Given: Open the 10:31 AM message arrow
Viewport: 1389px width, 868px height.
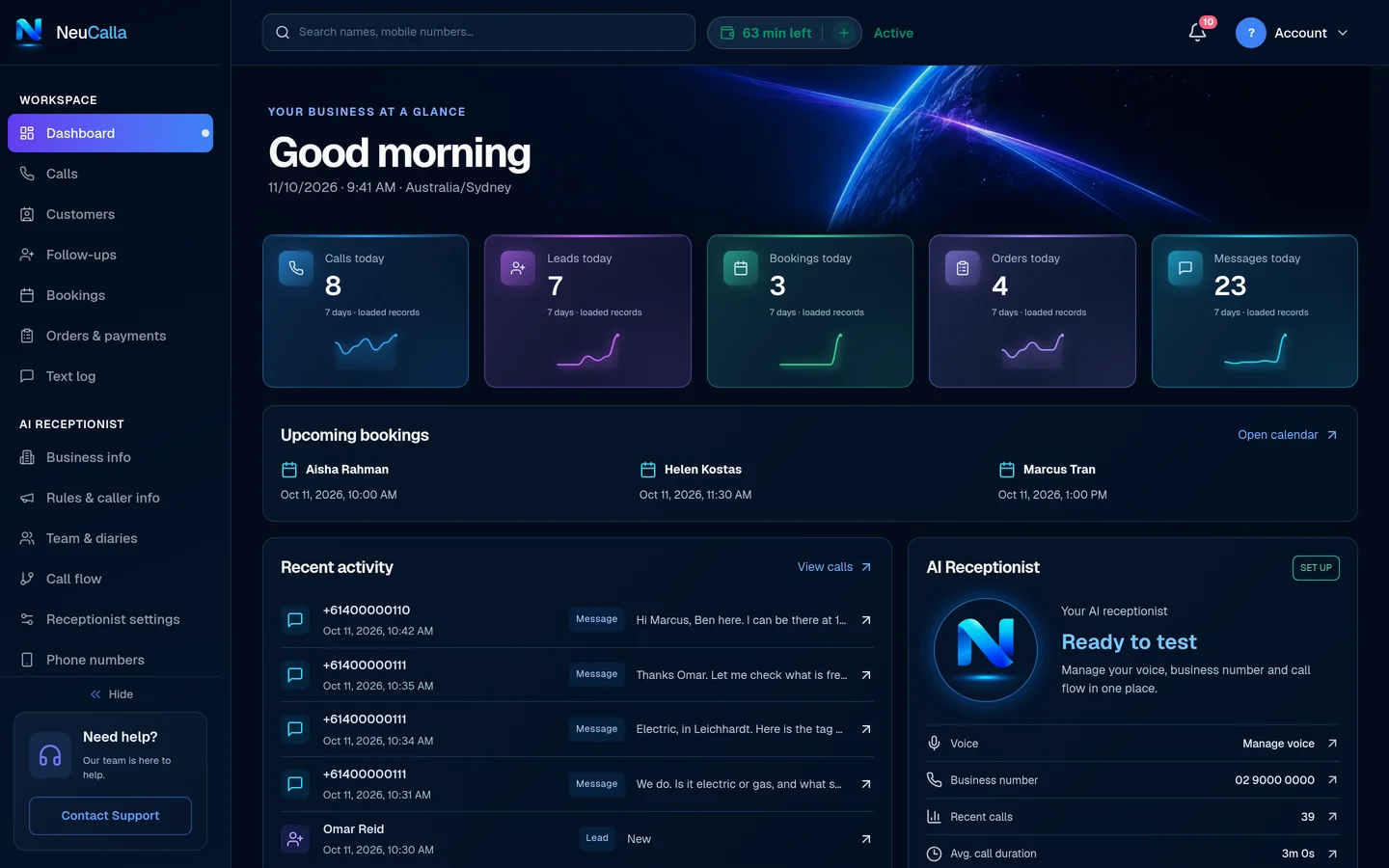Looking at the screenshot, I should [866, 784].
